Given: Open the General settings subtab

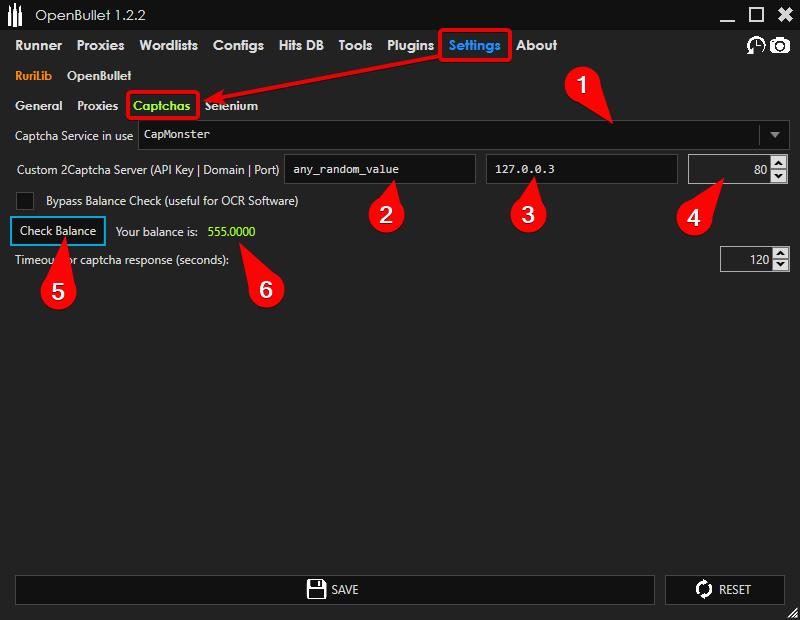Looking at the screenshot, I should [39, 106].
